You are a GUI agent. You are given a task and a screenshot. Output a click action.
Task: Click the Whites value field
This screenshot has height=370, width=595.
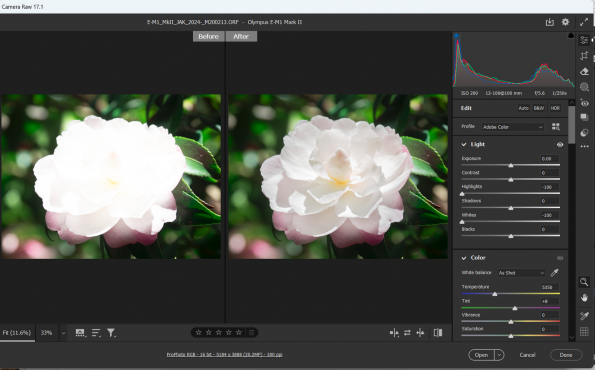[x=550, y=215]
